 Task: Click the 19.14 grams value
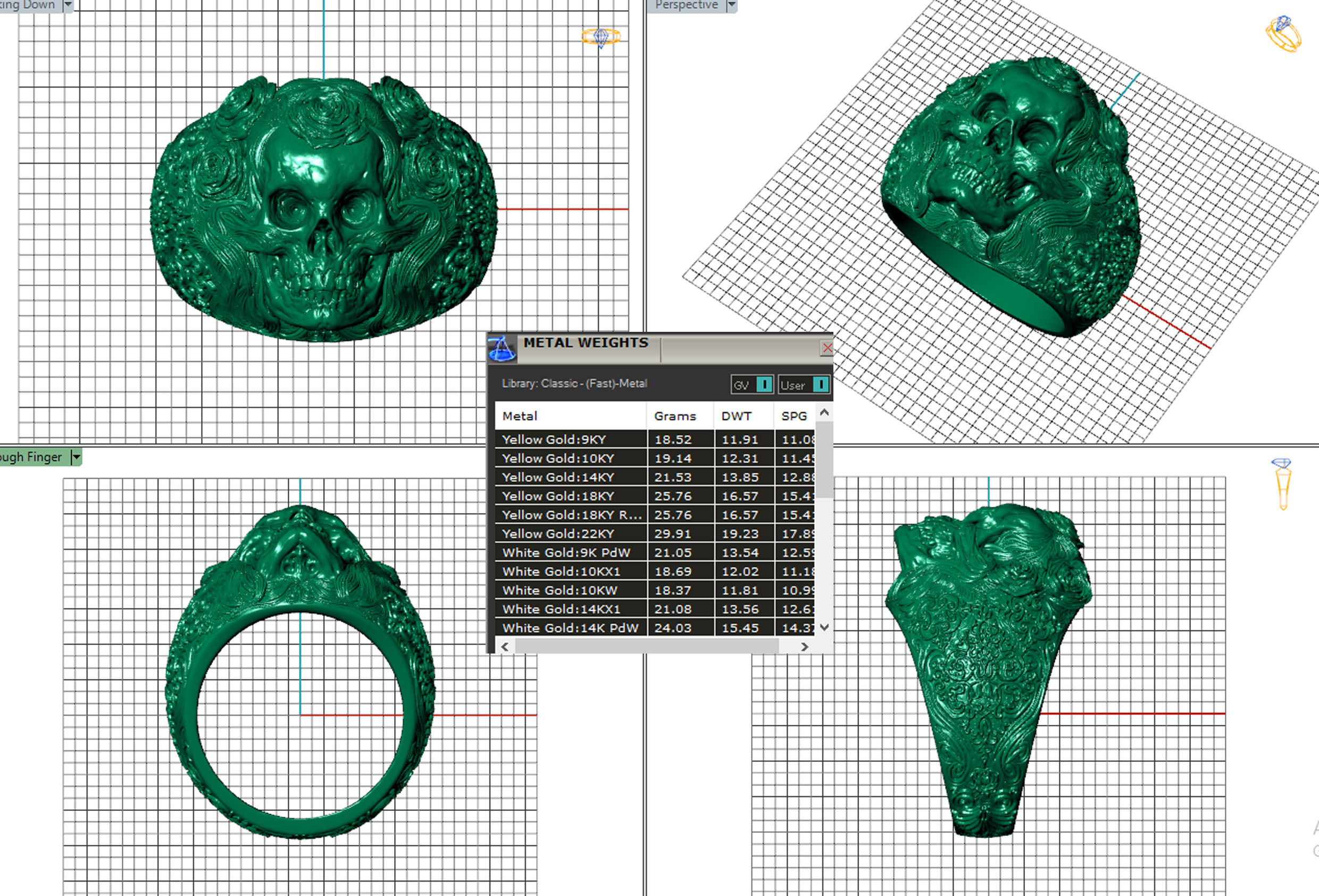point(673,458)
